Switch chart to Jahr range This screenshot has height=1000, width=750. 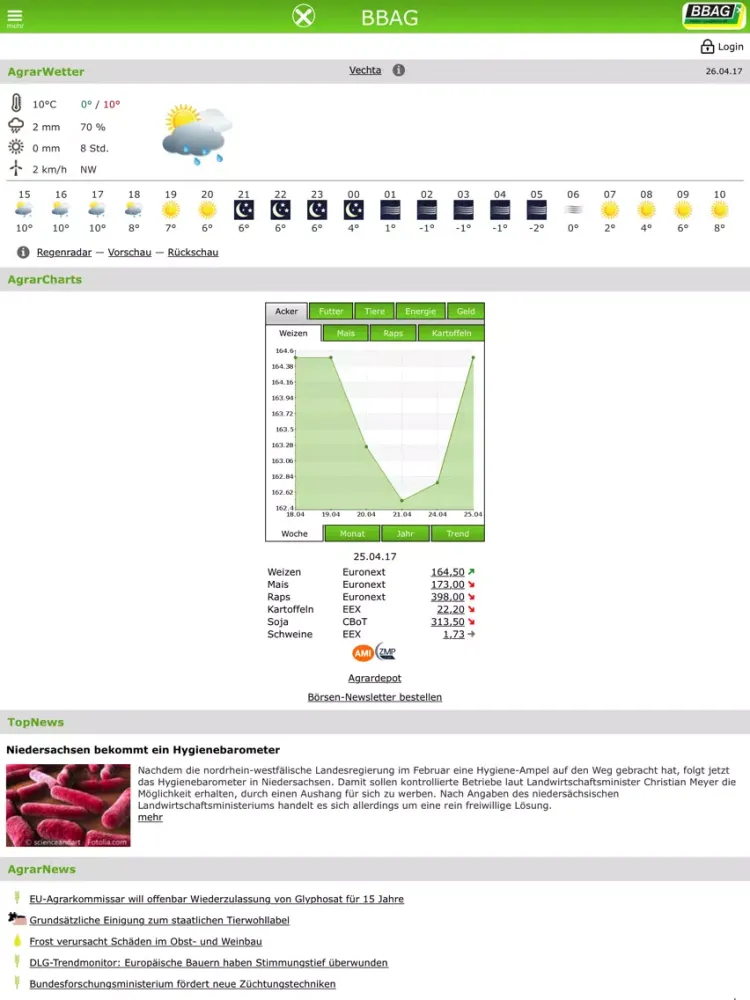point(405,533)
